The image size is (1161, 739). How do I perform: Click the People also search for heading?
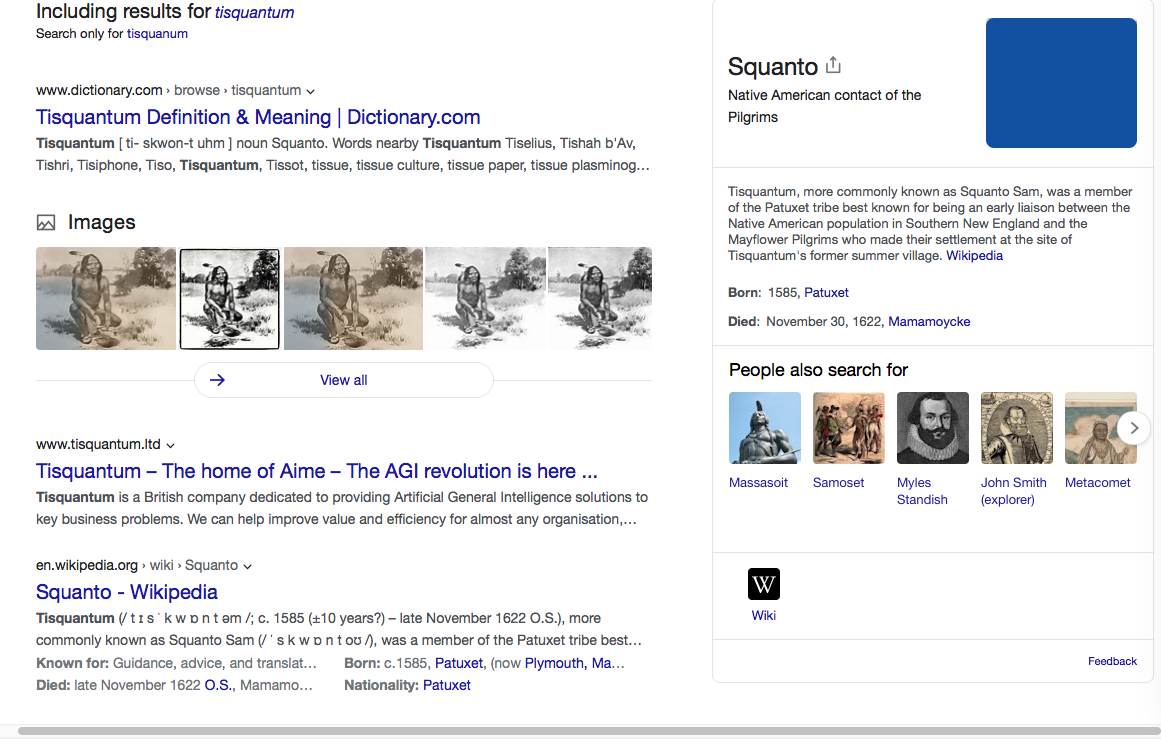(818, 370)
